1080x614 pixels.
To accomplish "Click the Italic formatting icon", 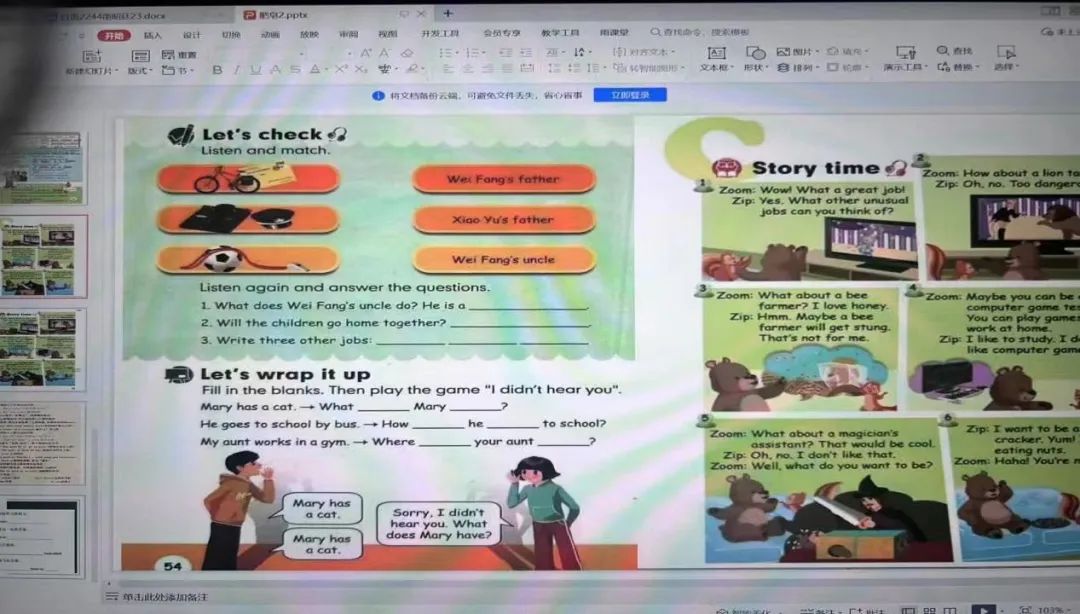I will coord(236,70).
